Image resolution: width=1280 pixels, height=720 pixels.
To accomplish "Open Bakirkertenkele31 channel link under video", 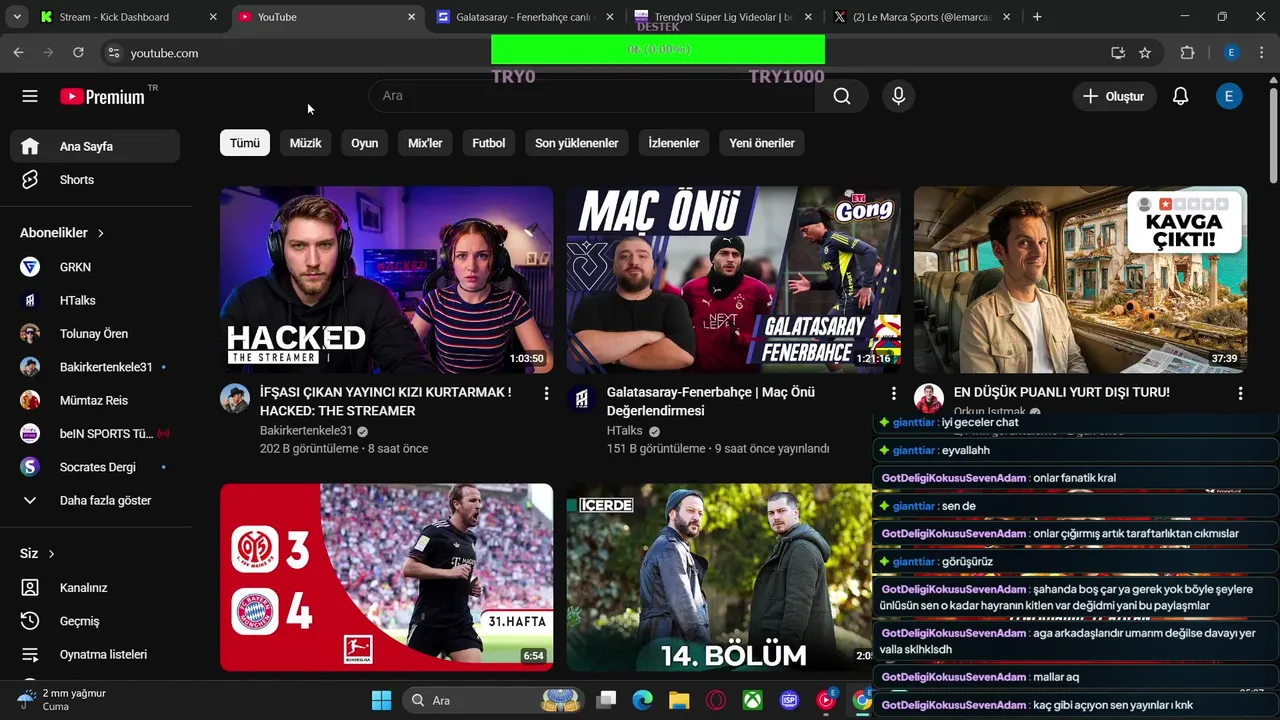I will pos(306,431).
